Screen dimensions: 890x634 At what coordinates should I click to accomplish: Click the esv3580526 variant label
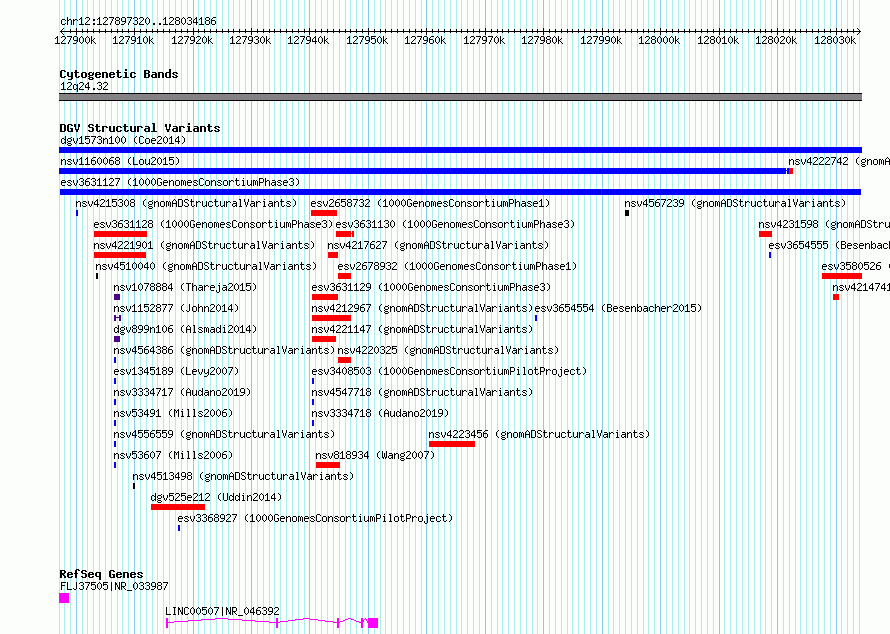pos(855,266)
